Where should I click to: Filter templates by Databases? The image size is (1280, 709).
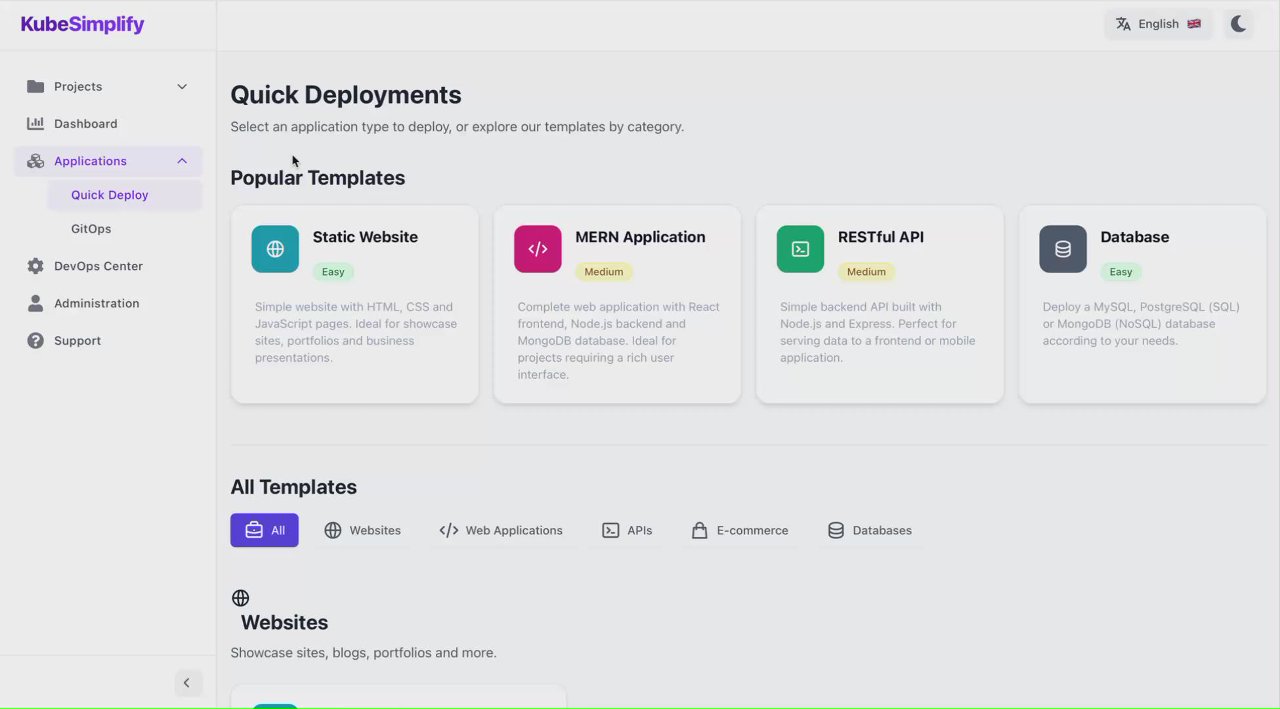(870, 530)
